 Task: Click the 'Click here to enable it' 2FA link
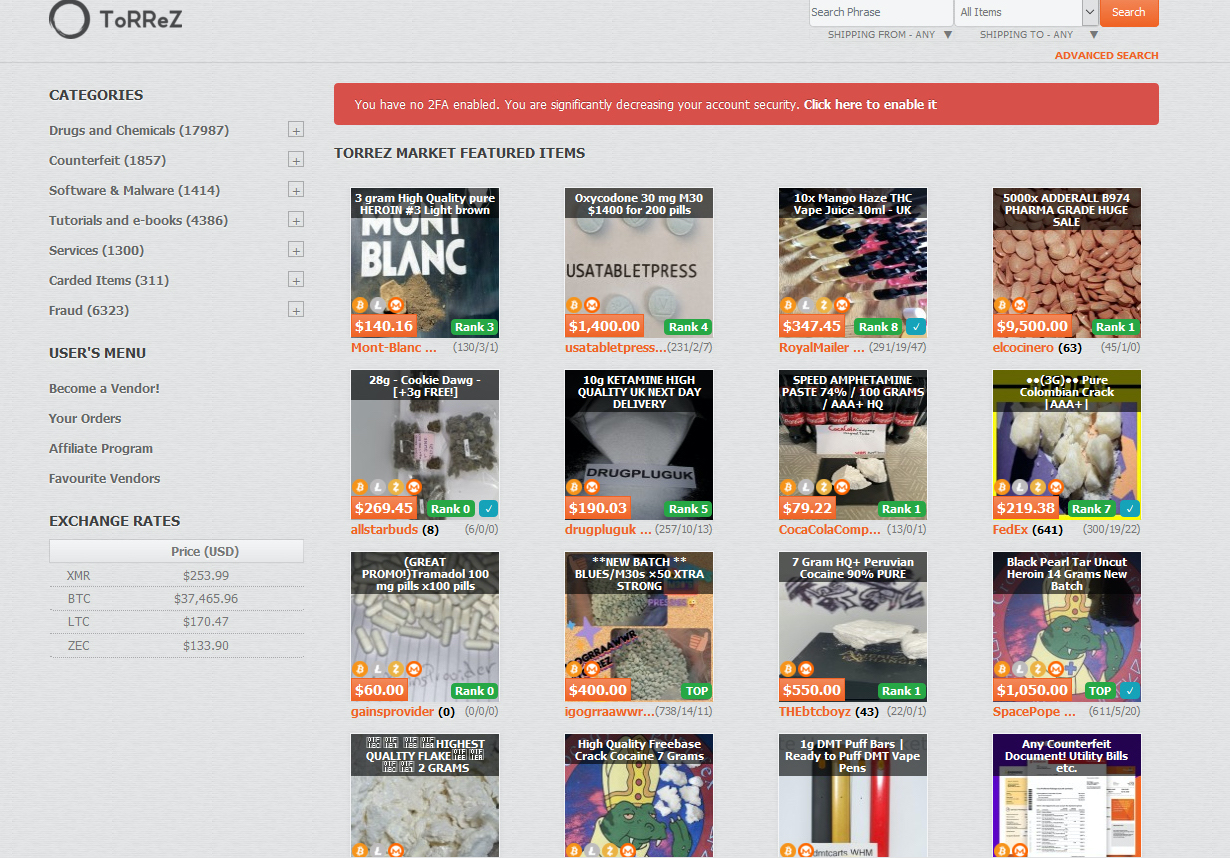870,105
